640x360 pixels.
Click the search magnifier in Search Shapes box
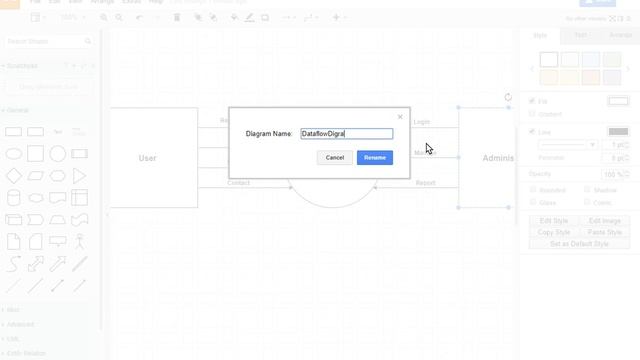88,41
